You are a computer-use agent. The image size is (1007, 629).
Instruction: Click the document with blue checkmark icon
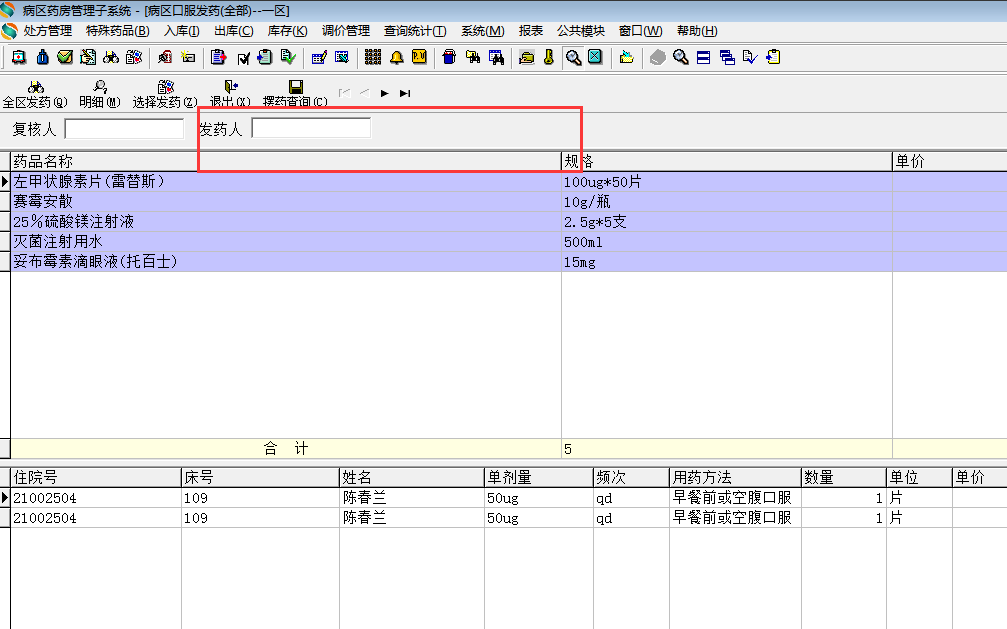[750, 57]
